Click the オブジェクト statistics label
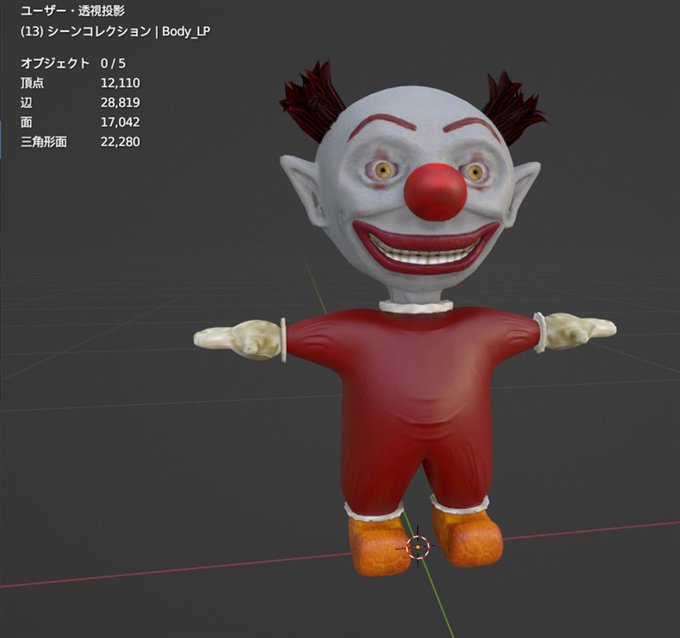 pos(55,63)
